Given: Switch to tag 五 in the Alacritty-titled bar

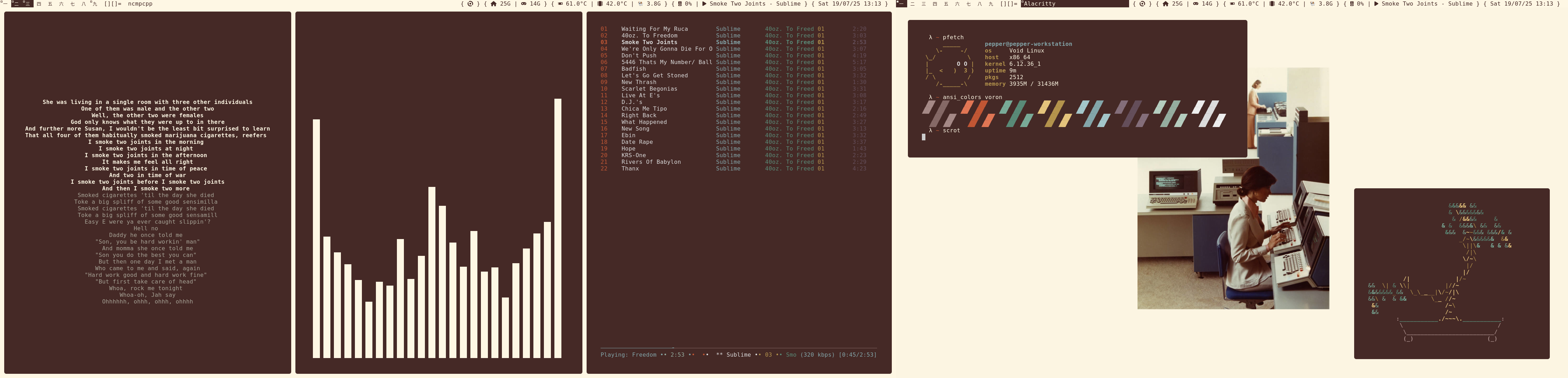Looking at the screenshot, I should point(946,3).
